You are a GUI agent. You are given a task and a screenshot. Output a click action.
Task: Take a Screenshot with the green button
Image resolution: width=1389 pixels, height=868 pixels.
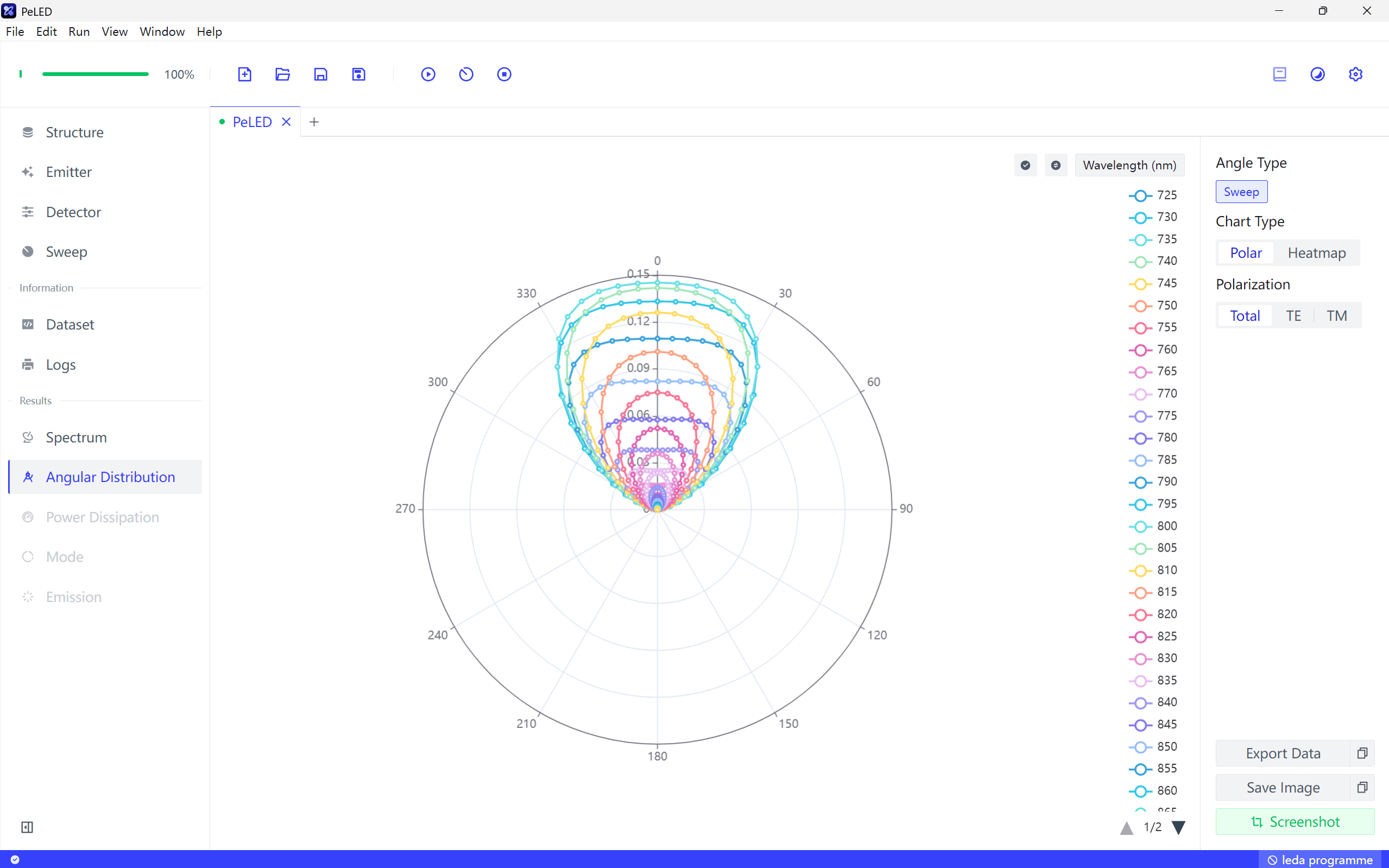pyautogui.click(x=1295, y=821)
